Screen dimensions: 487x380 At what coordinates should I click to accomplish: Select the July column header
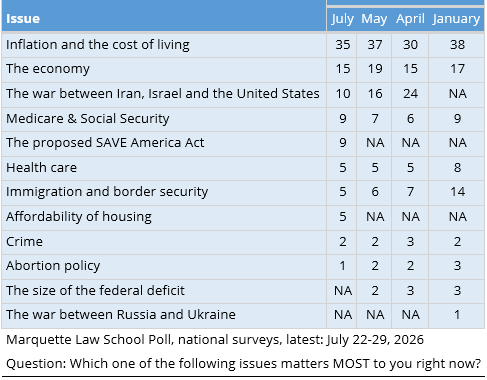342,19
